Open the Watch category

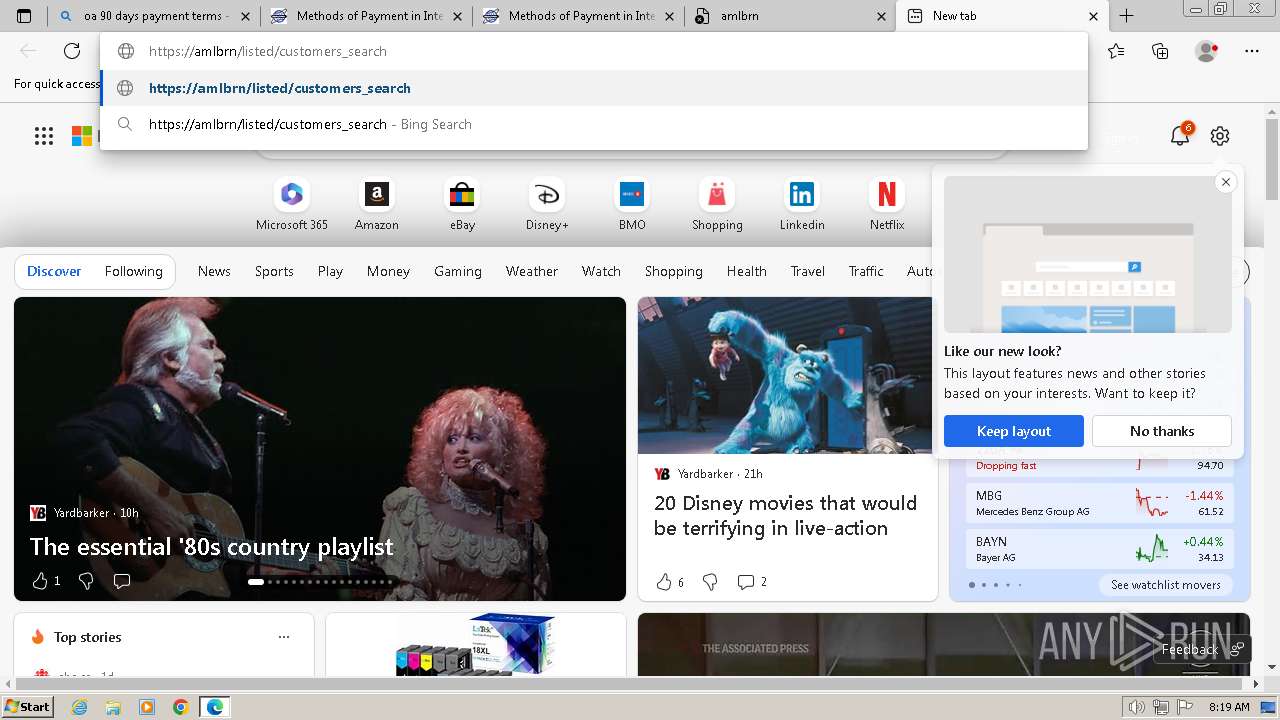601,271
